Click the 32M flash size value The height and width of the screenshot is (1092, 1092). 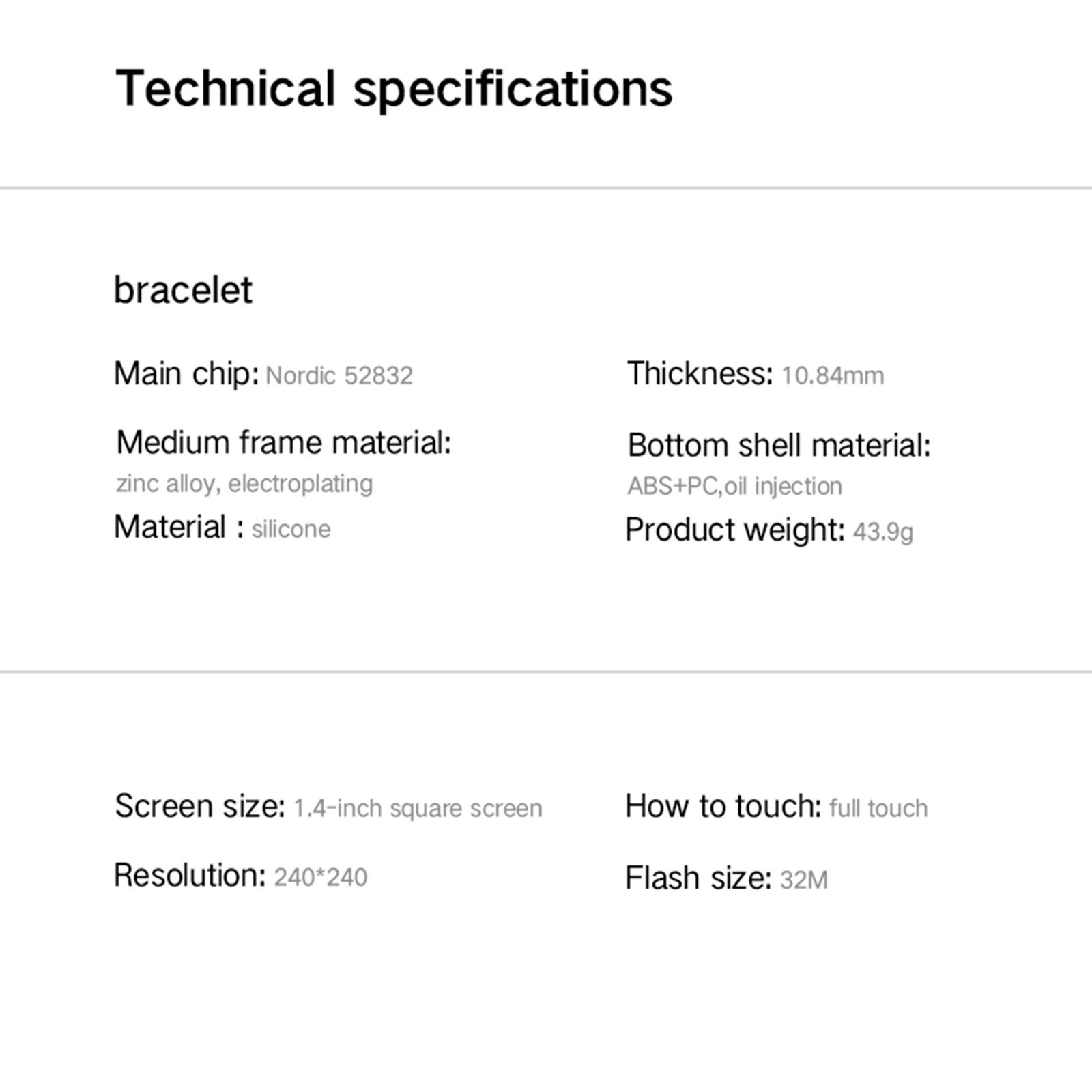(x=803, y=880)
